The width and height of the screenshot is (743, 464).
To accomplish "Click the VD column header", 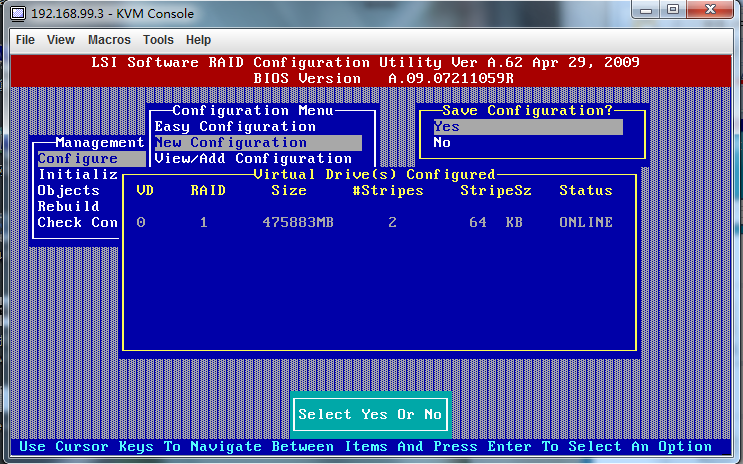I will click(x=145, y=191).
